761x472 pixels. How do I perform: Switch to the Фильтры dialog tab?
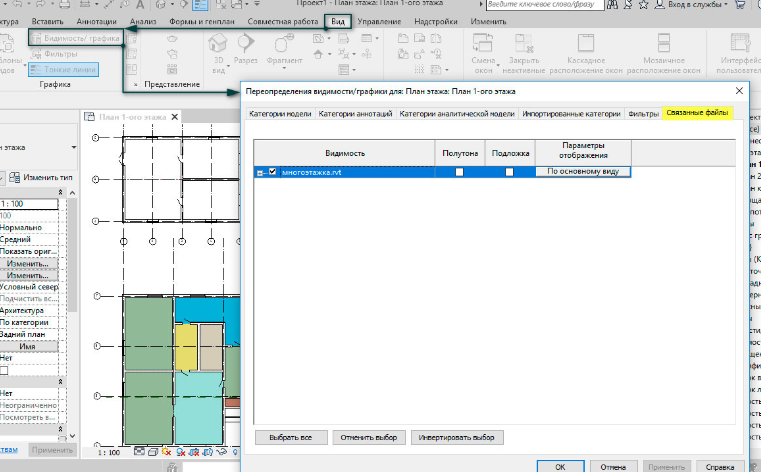[643, 114]
